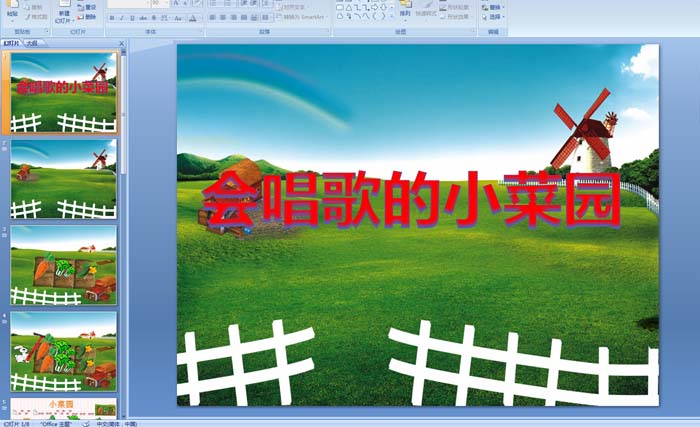Screen dimensions: 700x427
Task: Open the 形状轮廓 shape outline menu
Action: point(454,8)
